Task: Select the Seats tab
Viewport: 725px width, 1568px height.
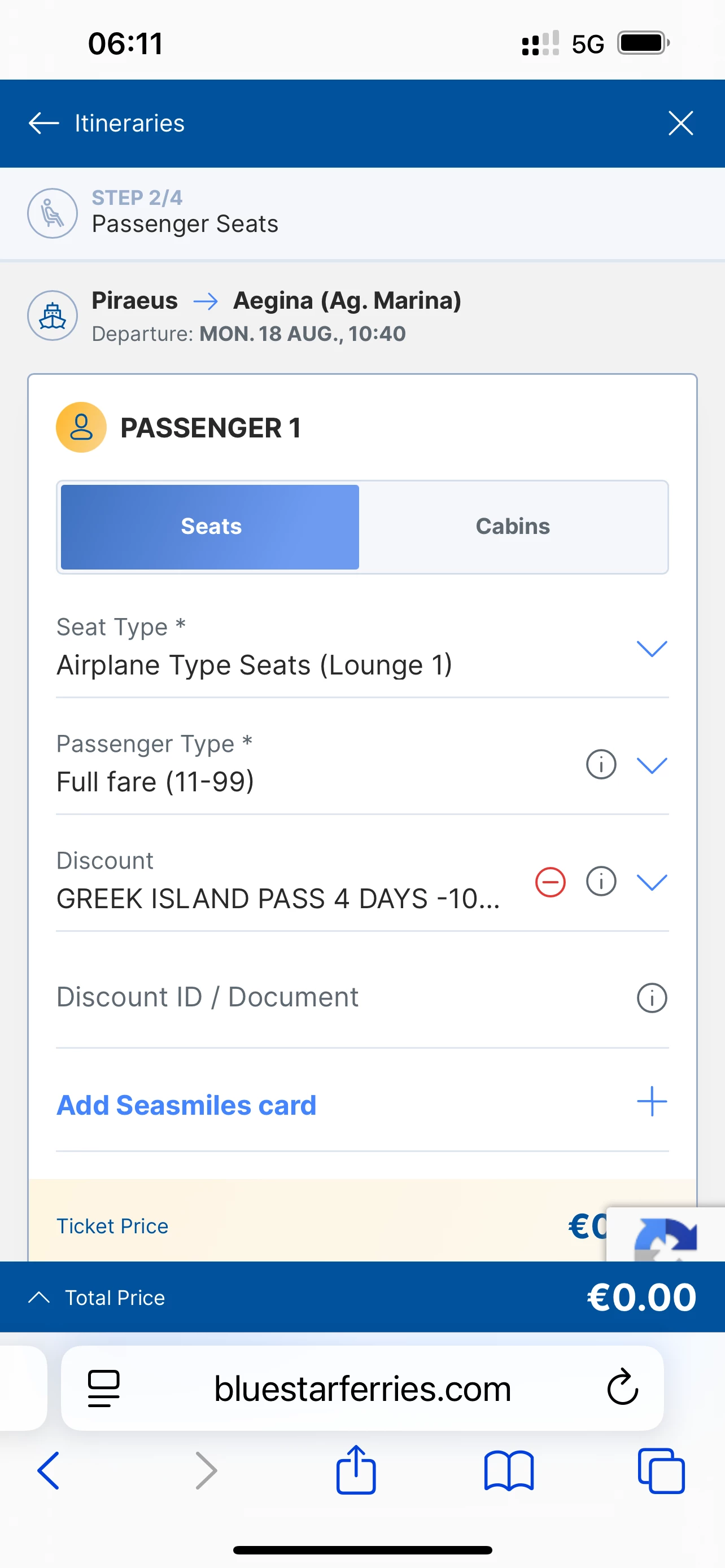Action: pyautogui.click(x=211, y=527)
